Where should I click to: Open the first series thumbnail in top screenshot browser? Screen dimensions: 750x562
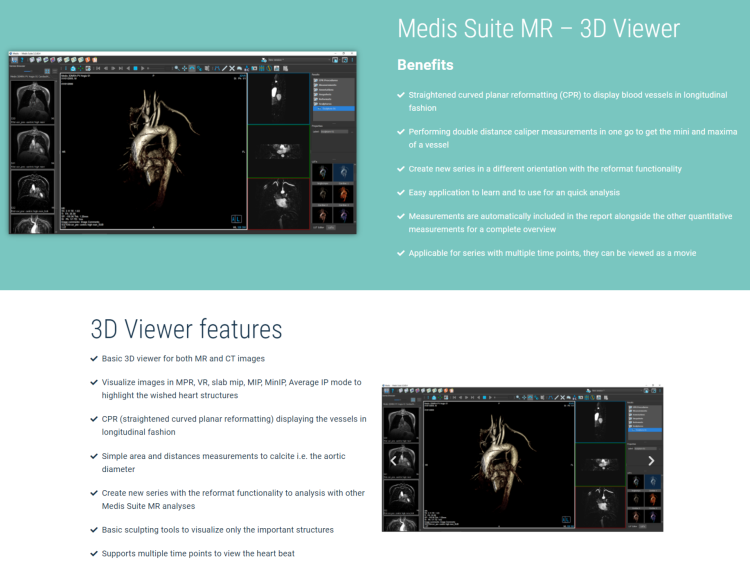pos(33,101)
